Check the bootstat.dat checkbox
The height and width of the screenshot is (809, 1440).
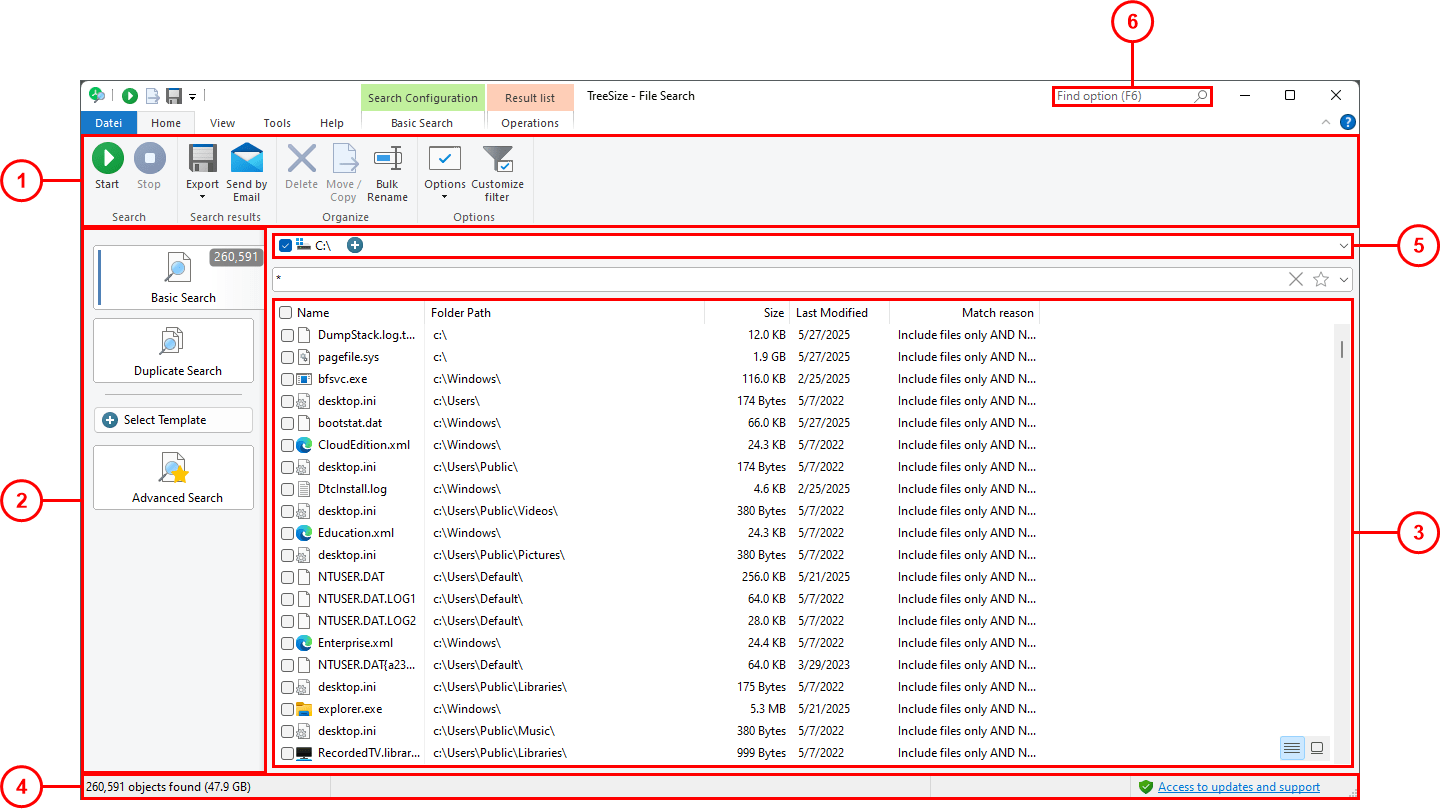click(288, 423)
